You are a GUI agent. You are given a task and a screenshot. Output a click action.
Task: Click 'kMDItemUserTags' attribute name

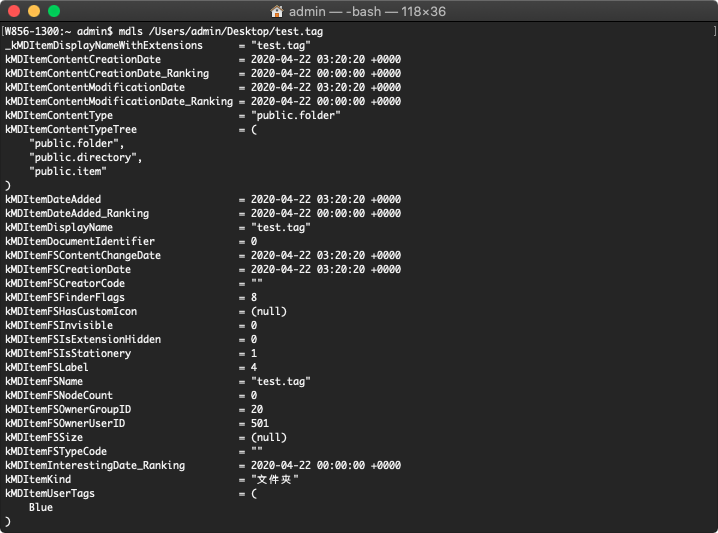coord(50,494)
